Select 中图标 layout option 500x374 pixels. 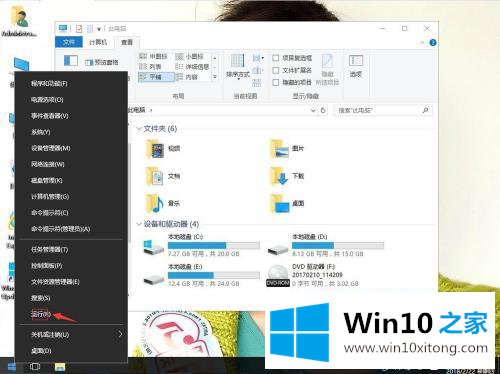[153, 56]
